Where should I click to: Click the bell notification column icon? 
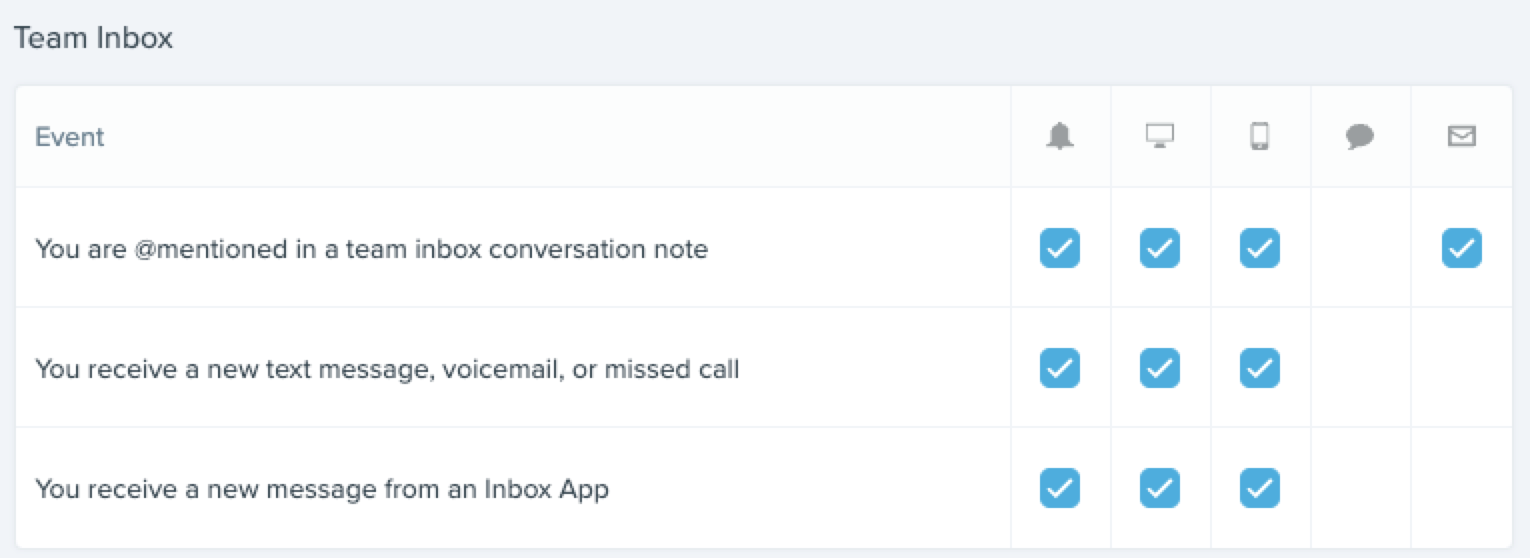tap(1060, 136)
